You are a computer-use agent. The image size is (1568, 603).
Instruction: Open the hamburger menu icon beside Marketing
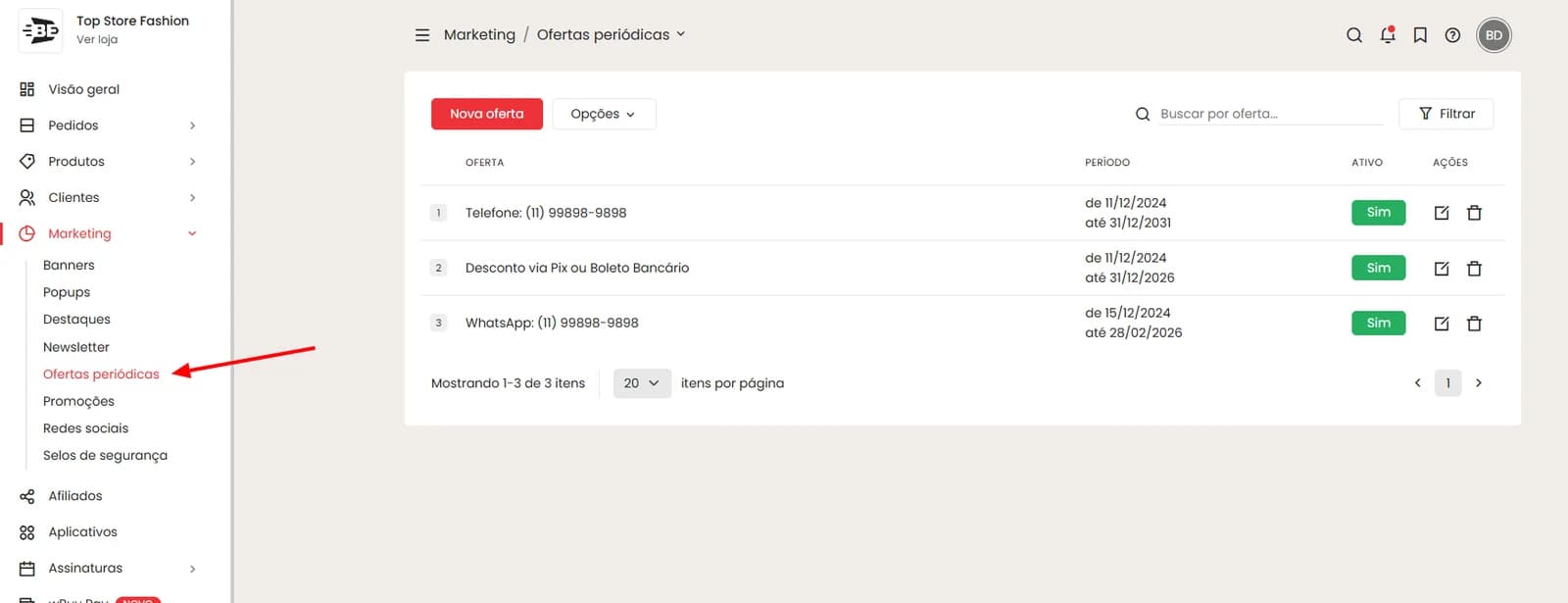[x=422, y=35]
